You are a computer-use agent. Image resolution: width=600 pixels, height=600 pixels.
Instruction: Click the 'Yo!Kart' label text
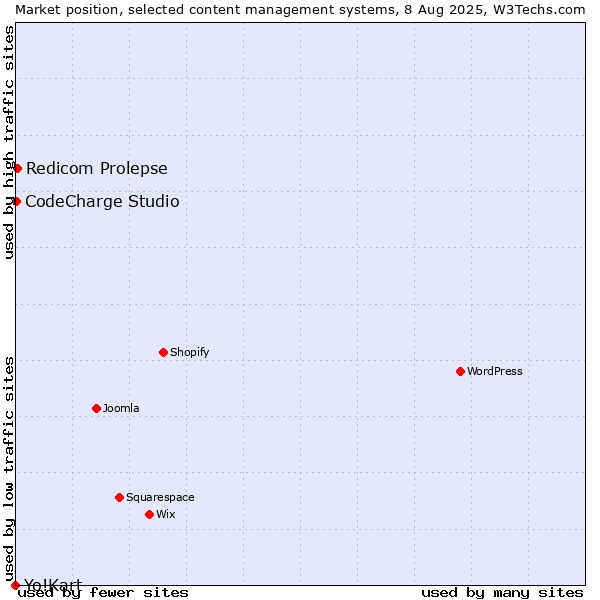click(53, 584)
